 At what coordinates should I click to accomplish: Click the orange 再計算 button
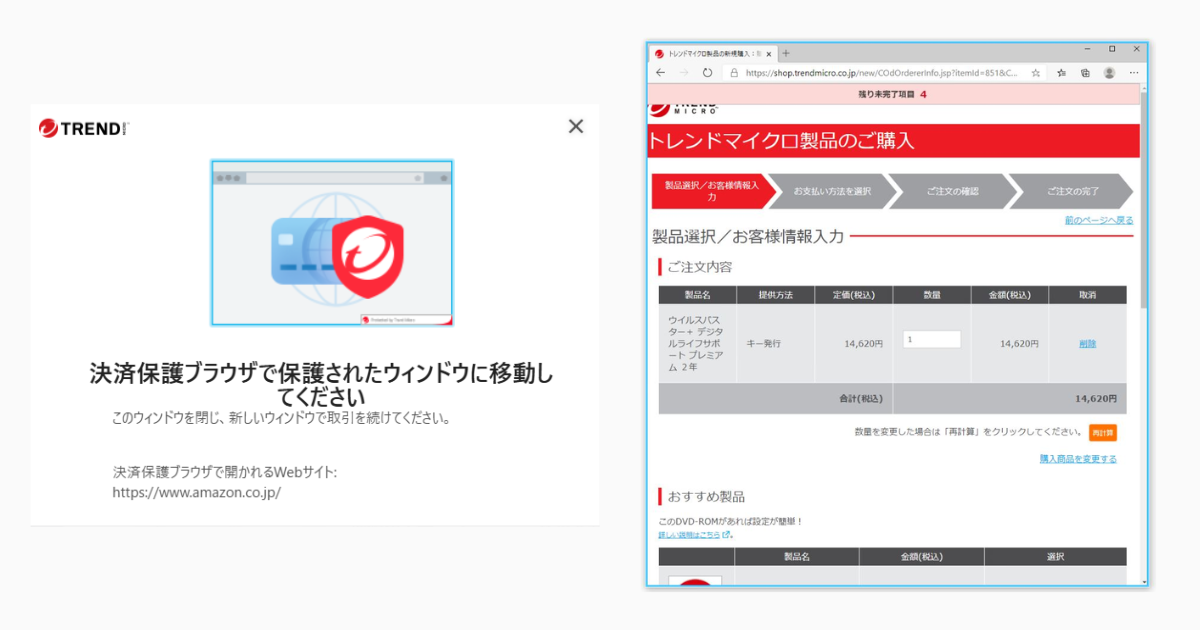point(1103,433)
